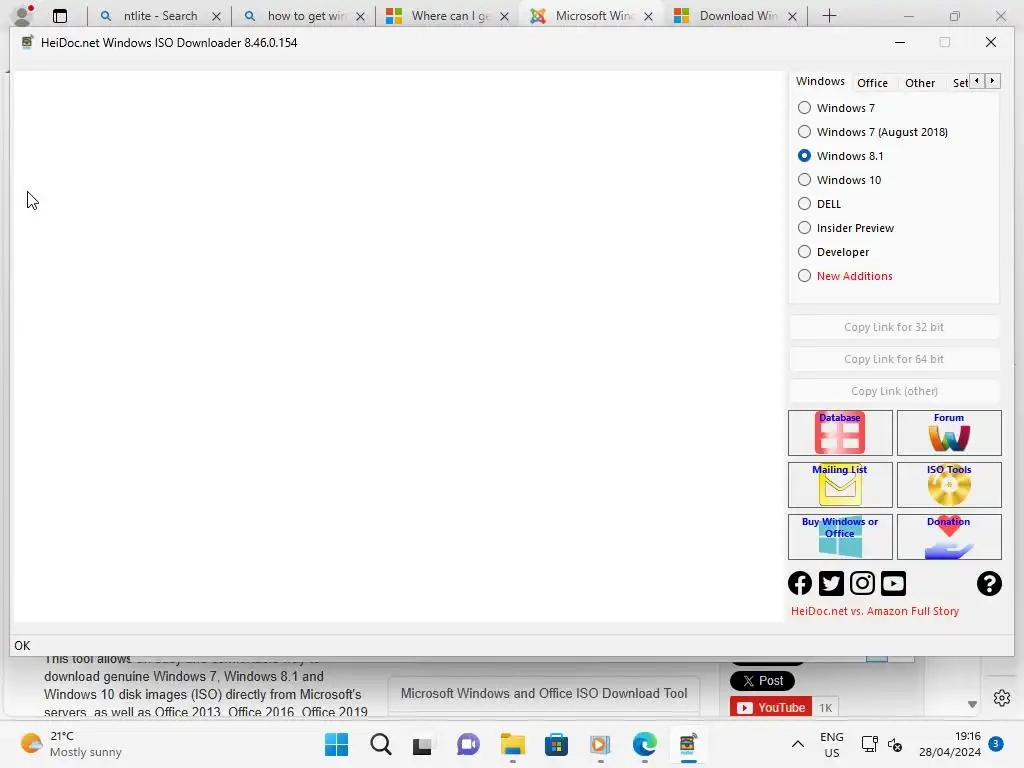Open weather widget showing 21°C
Screen dimensions: 1024x768
pos(71,744)
